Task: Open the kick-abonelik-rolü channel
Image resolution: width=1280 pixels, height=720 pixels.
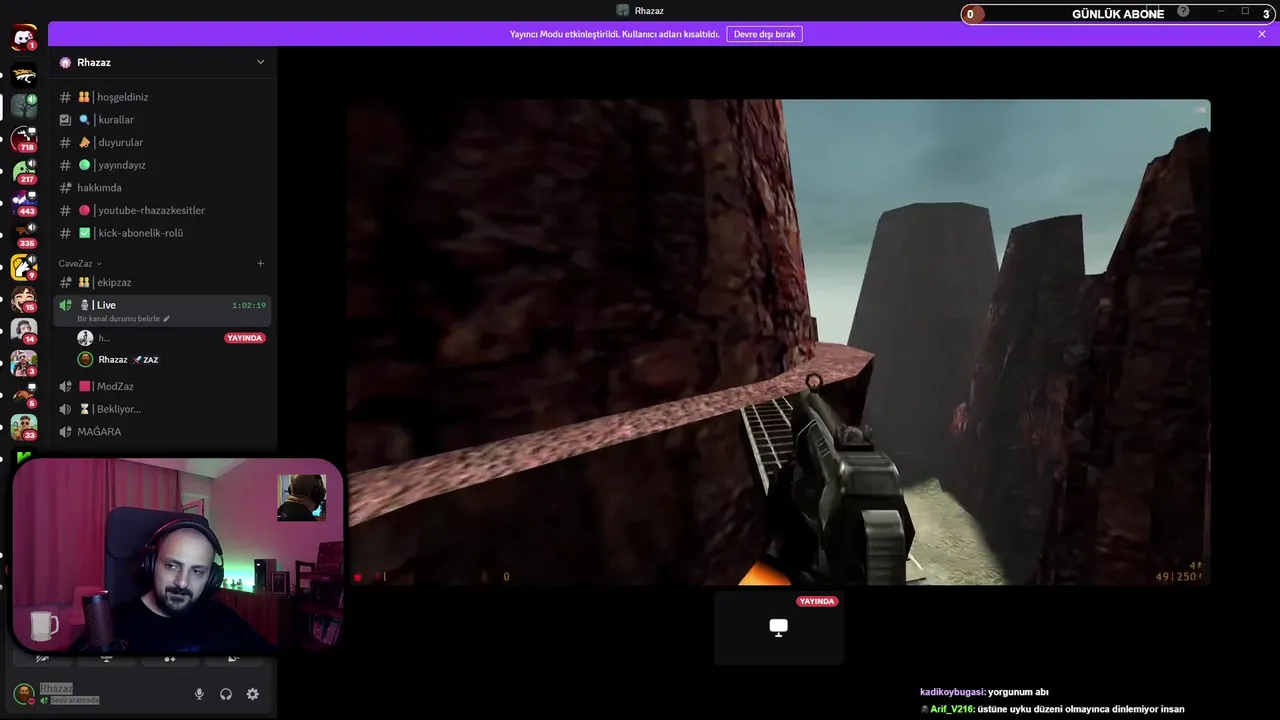Action: click(x=162, y=233)
